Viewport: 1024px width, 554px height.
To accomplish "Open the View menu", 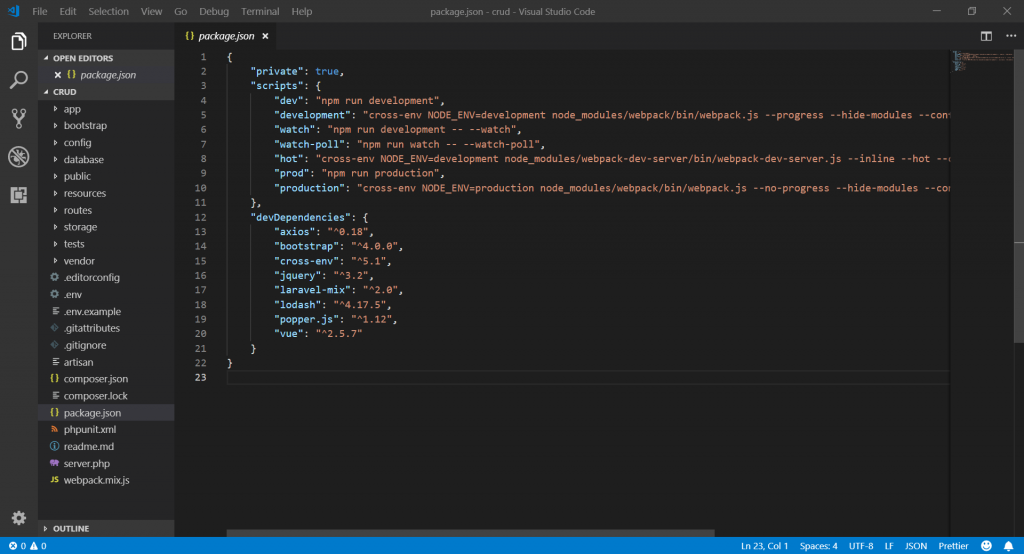I will click(152, 11).
